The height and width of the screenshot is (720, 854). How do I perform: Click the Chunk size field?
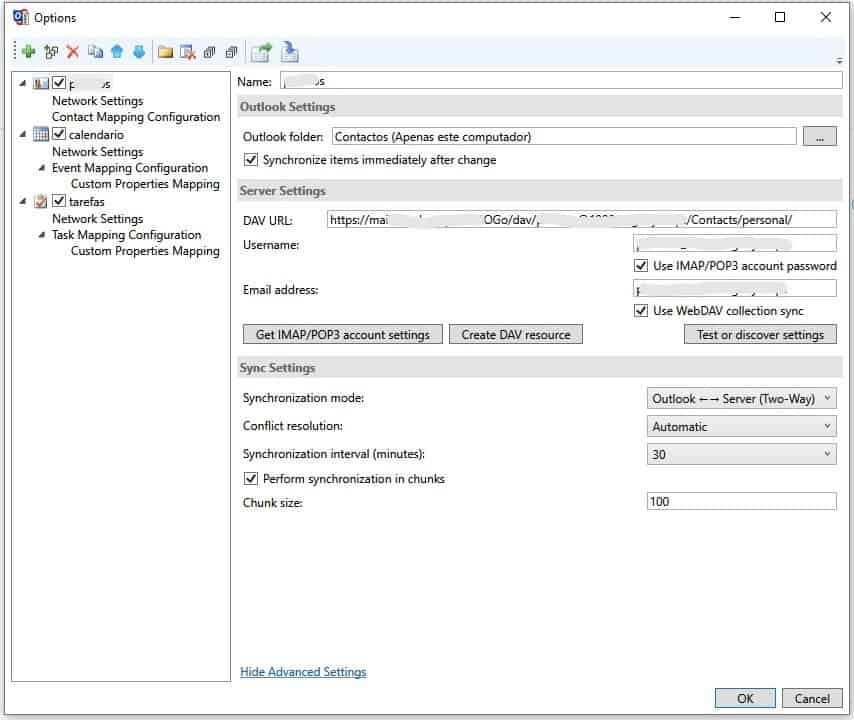(x=741, y=501)
